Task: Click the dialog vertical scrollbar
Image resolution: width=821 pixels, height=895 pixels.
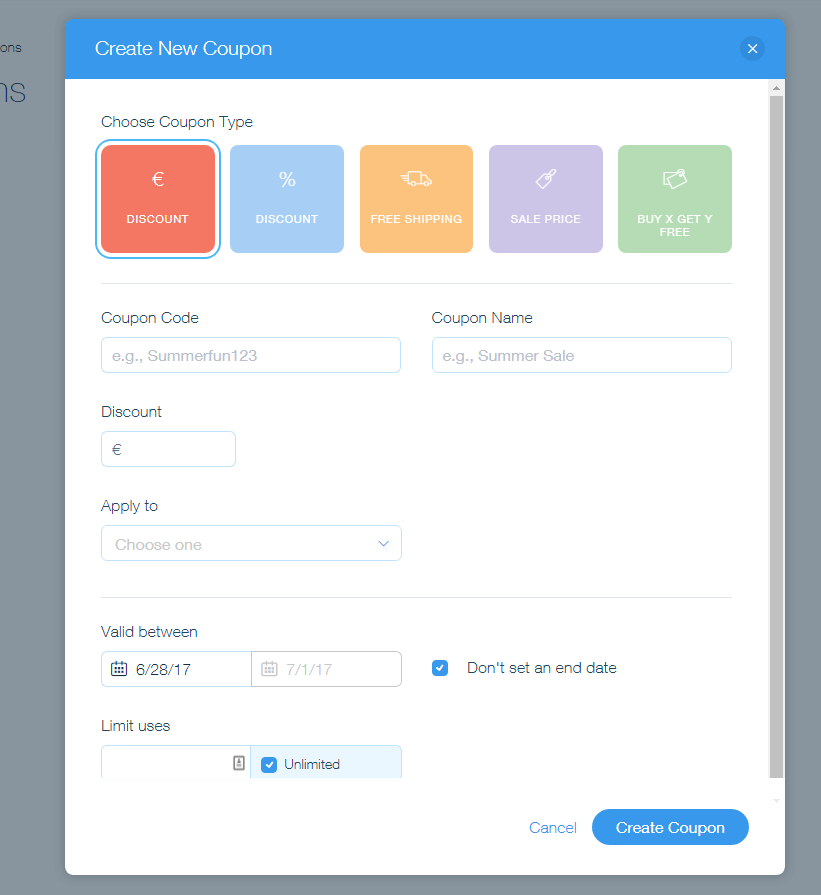Action: click(x=776, y=437)
